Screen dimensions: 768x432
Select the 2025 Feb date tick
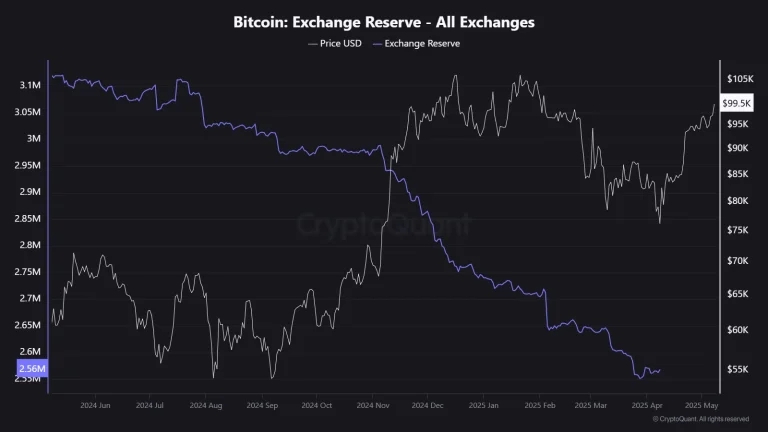tap(540, 406)
